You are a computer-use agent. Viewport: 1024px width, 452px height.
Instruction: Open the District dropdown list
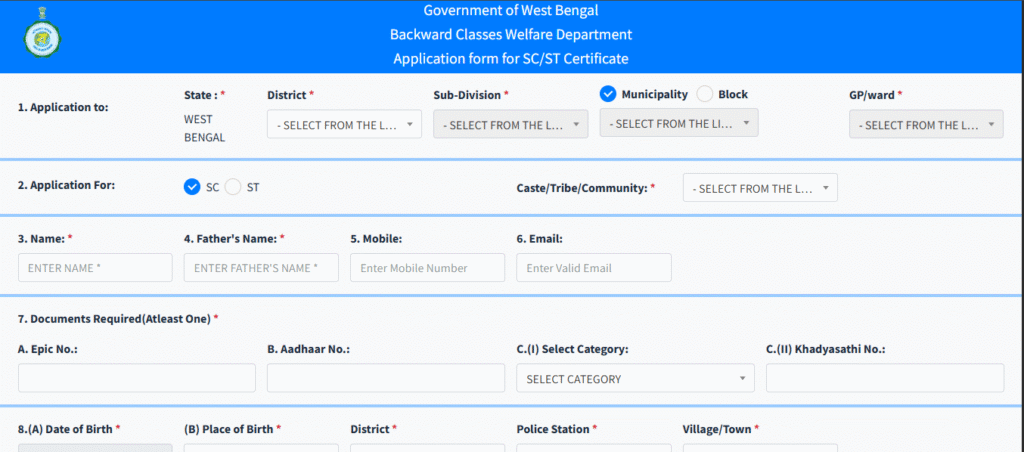tap(344, 124)
